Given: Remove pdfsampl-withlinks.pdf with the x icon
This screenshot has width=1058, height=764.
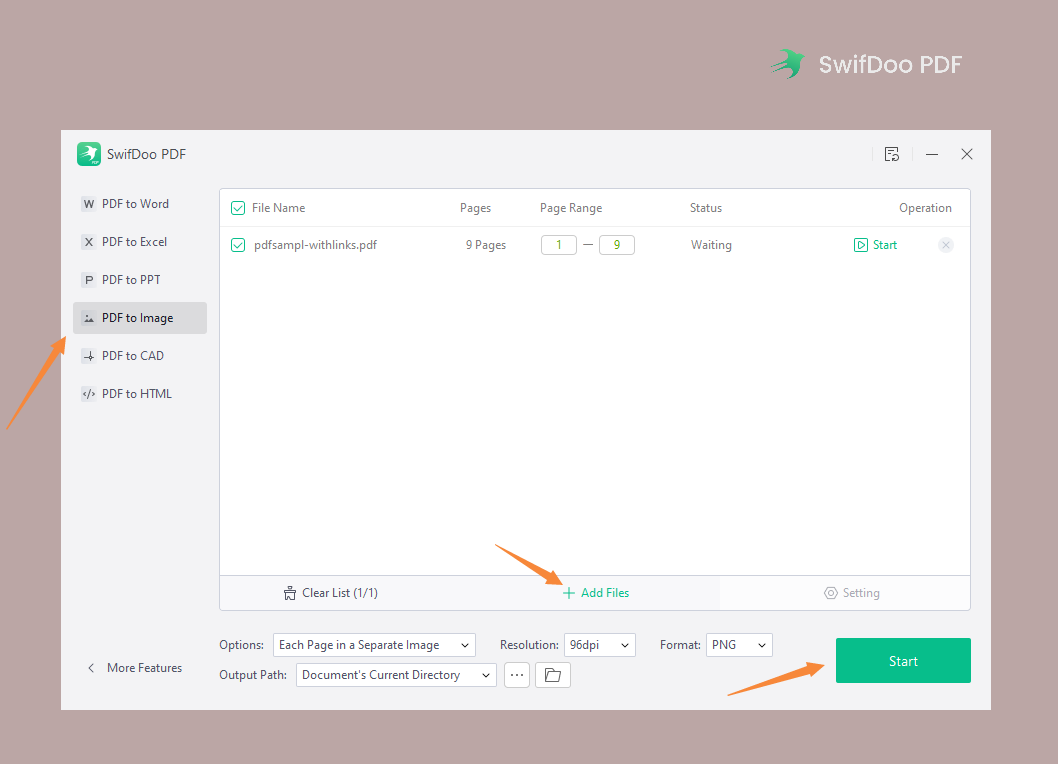Looking at the screenshot, I should [x=946, y=245].
